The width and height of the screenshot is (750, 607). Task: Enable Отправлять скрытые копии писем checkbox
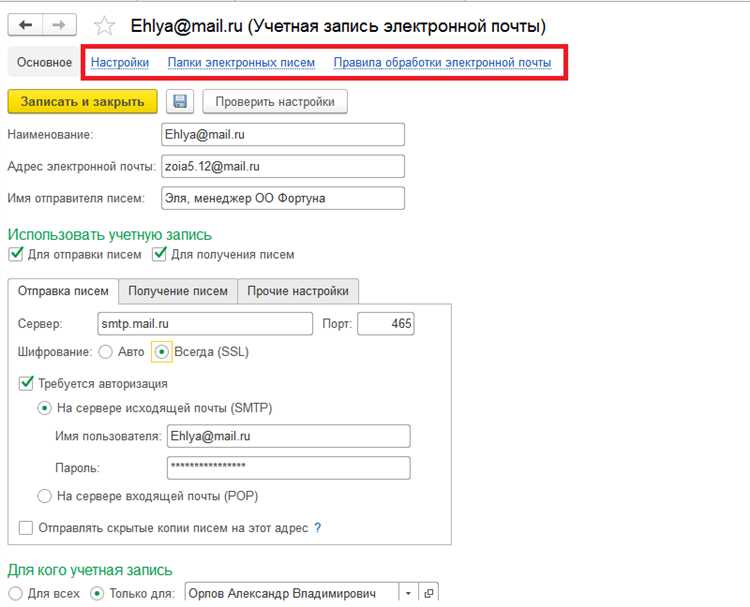tap(26, 528)
